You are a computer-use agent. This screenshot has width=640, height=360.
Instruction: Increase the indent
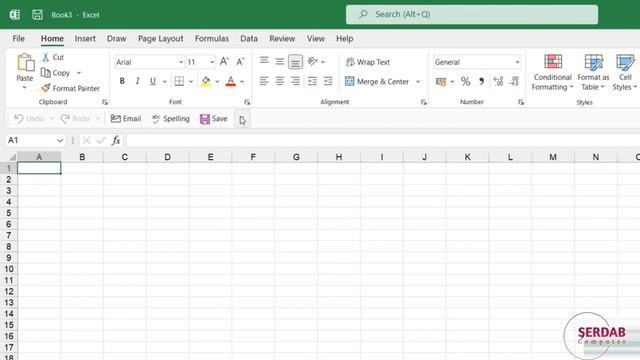click(328, 81)
